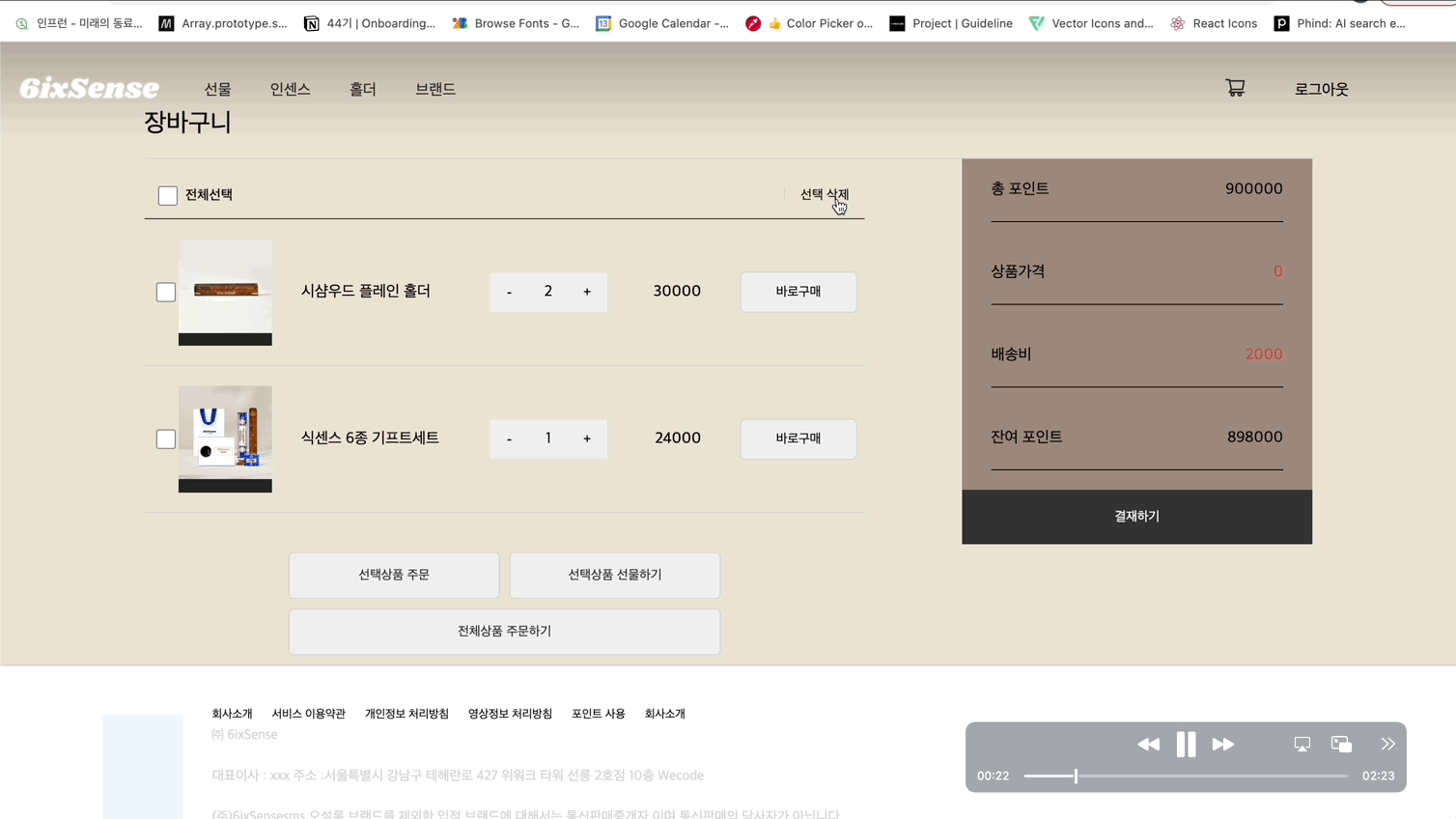This screenshot has width=1456, height=819.
Task: Check the 시샴우드 플레인 홀더 item checkbox
Action: pyautogui.click(x=166, y=292)
